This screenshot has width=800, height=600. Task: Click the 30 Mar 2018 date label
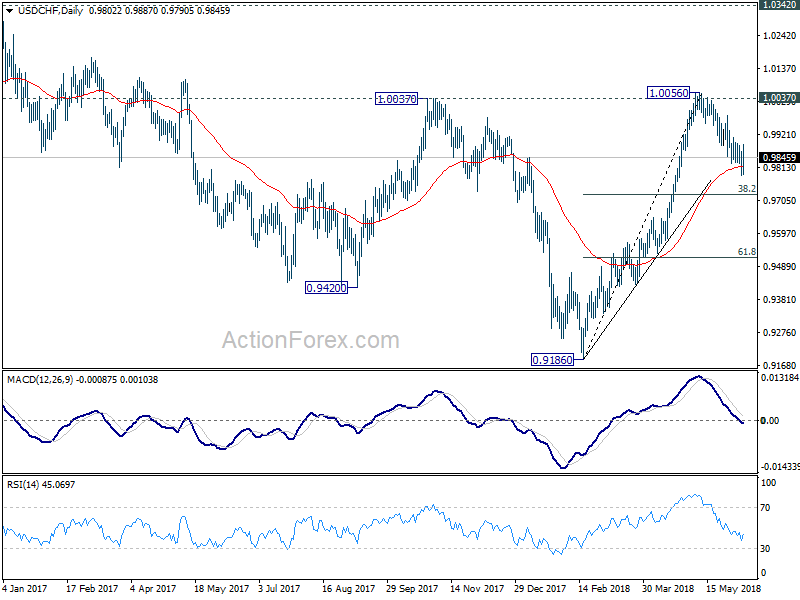(668, 588)
